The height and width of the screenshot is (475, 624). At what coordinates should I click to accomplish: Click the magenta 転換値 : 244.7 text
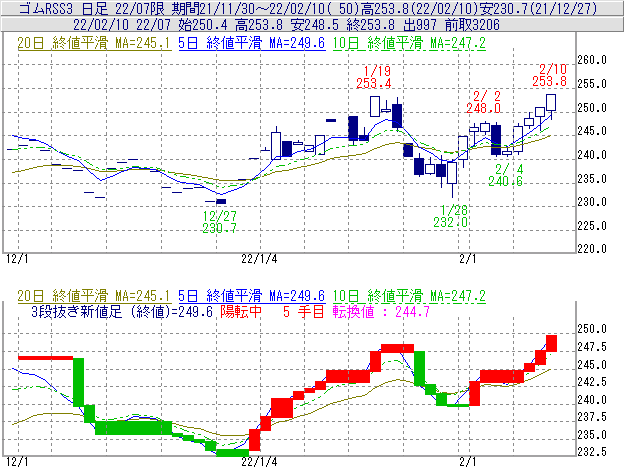(381, 311)
